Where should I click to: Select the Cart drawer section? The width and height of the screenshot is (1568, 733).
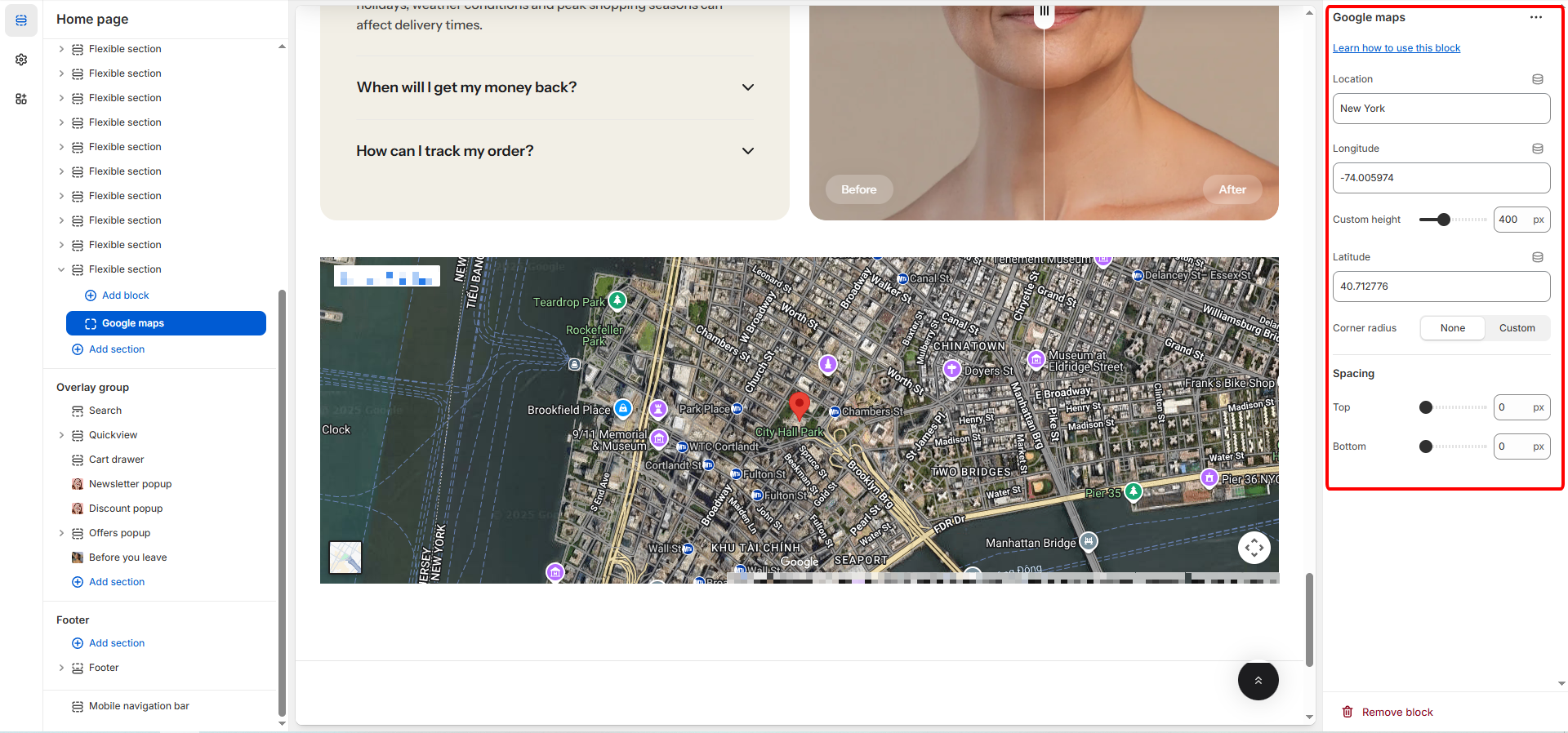tap(116, 460)
